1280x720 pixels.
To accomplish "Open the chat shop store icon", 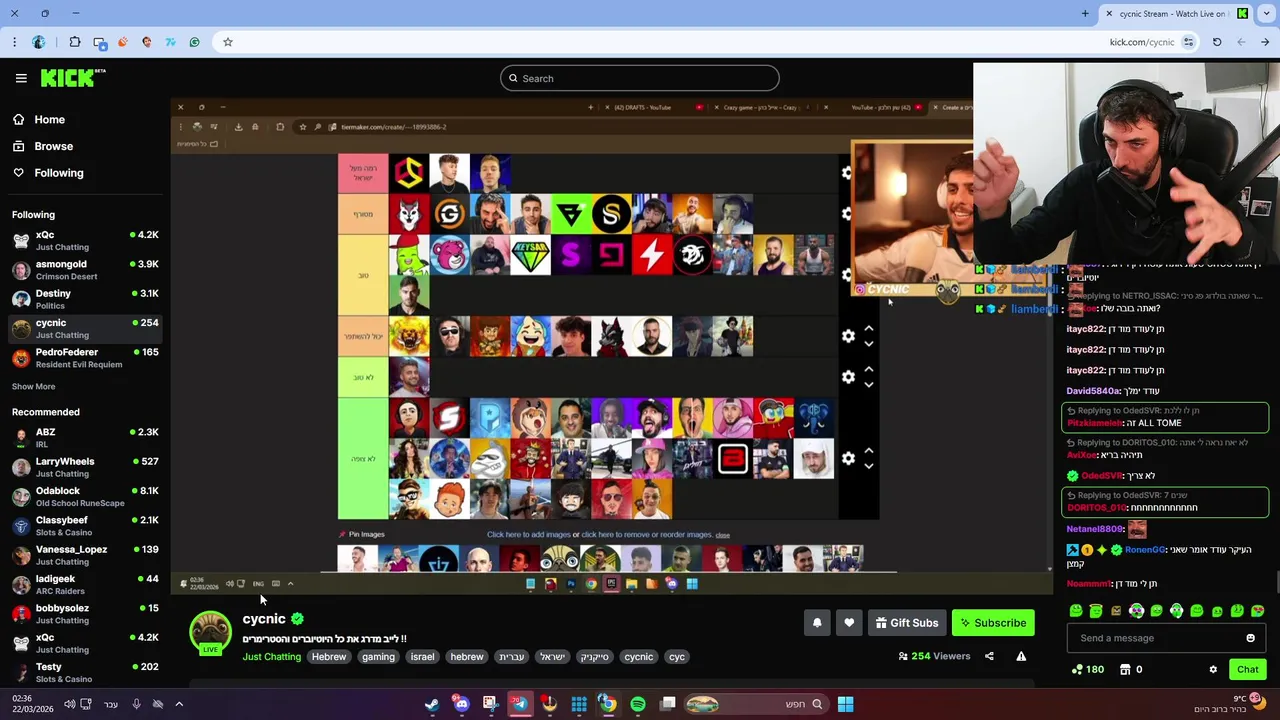I will pos(1125,670).
